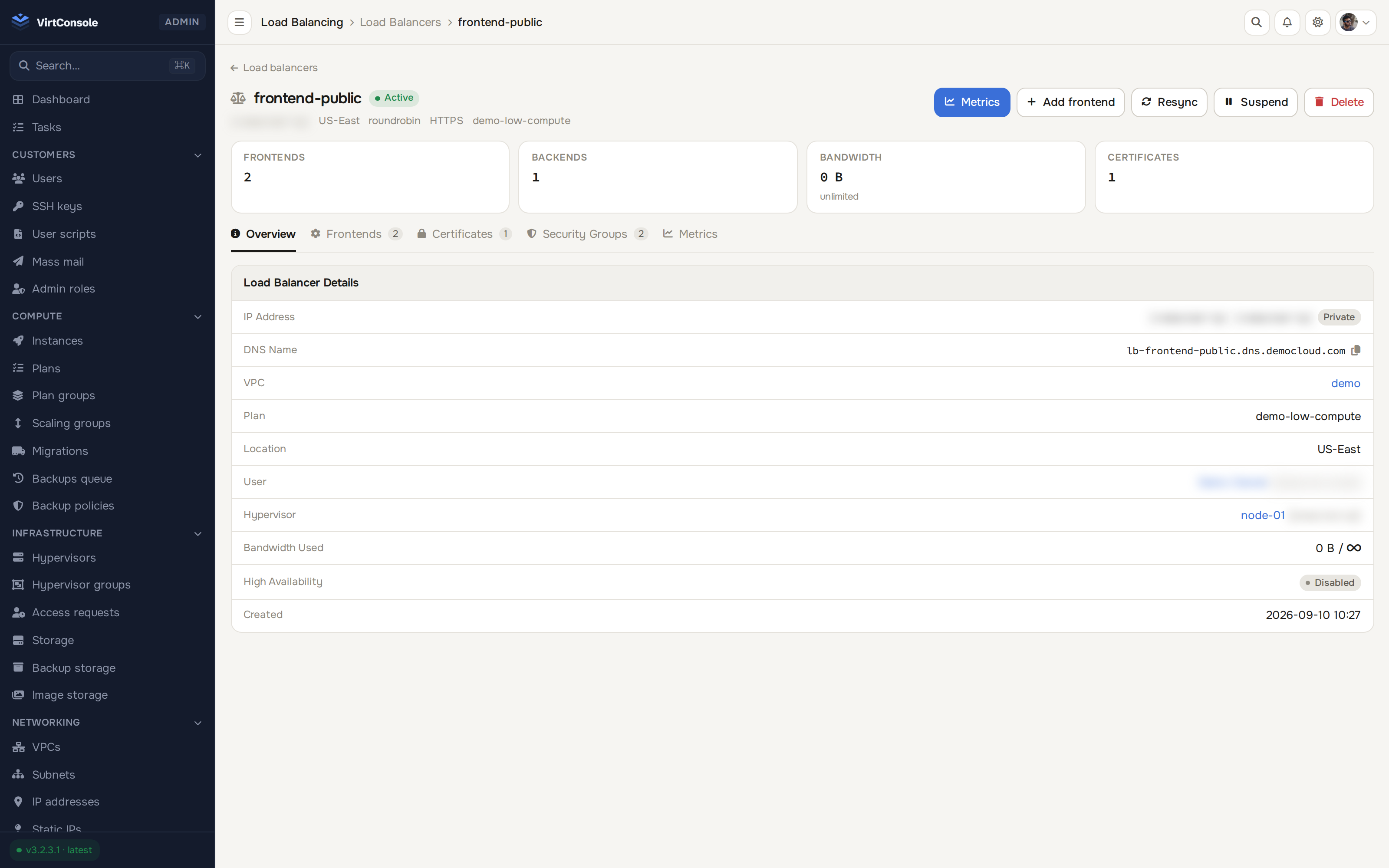This screenshot has height=868, width=1389.
Task: Open the user avatar dropdown menu
Action: pos(1355,23)
